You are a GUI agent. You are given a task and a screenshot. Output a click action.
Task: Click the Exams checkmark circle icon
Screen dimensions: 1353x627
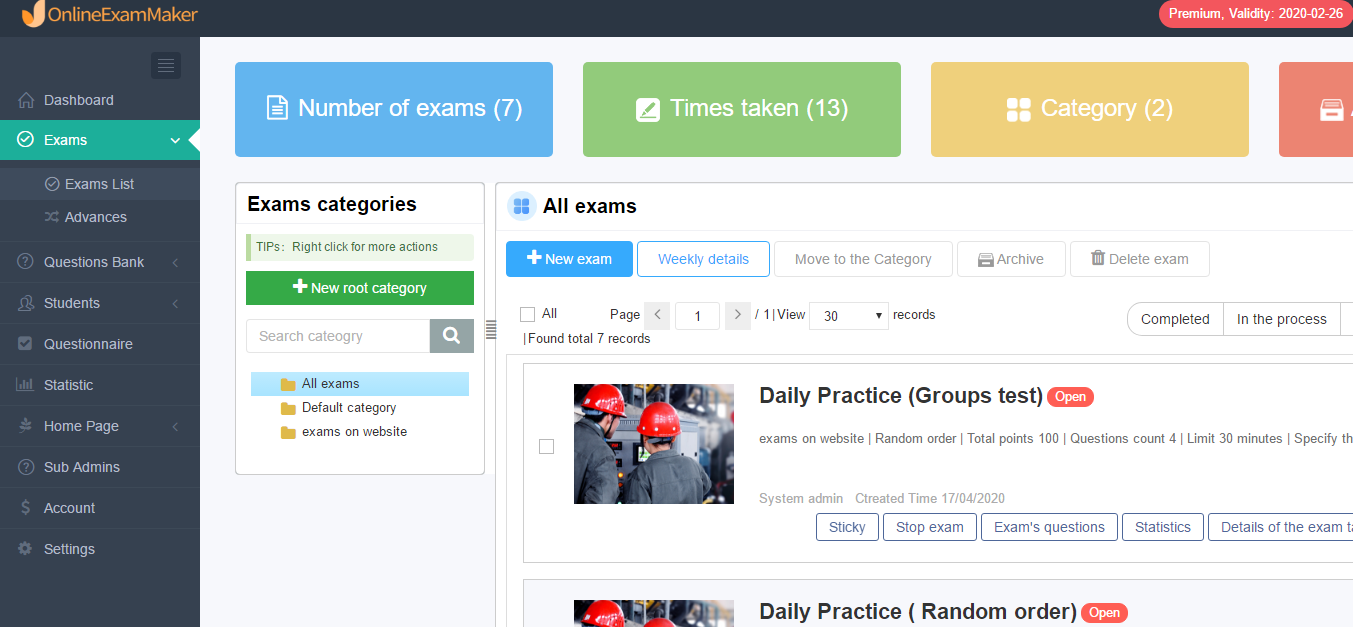point(26,140)
